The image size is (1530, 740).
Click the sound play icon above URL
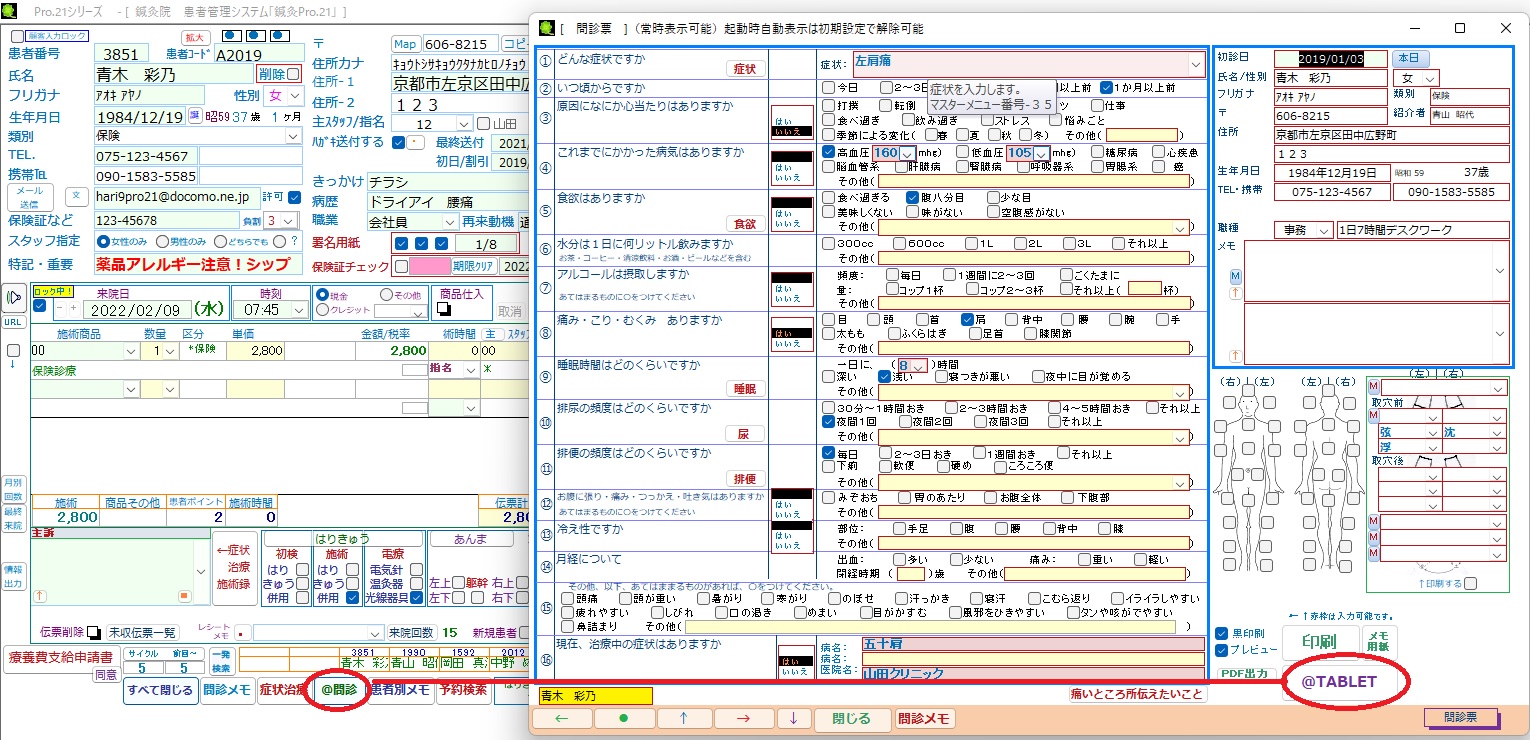[x=13, y=298]
